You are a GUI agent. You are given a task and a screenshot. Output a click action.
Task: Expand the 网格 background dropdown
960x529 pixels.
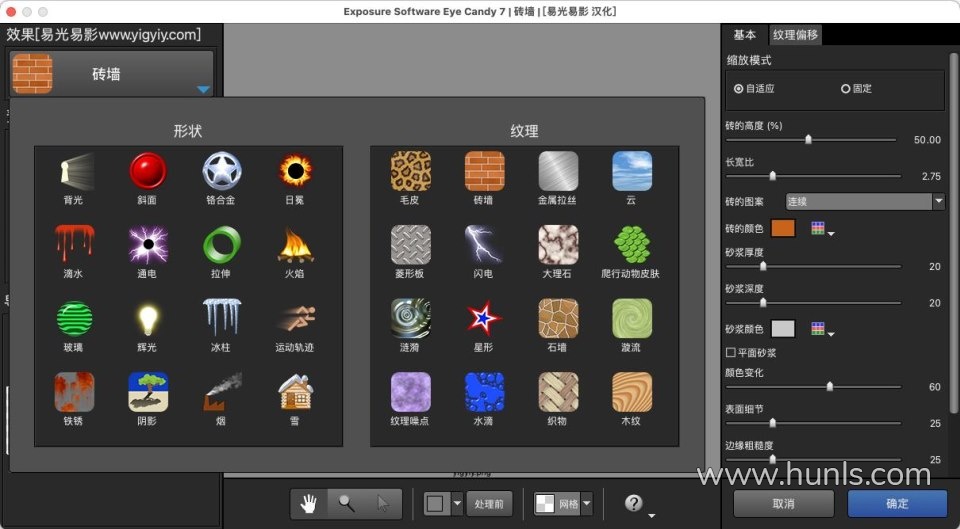point(587,504)
